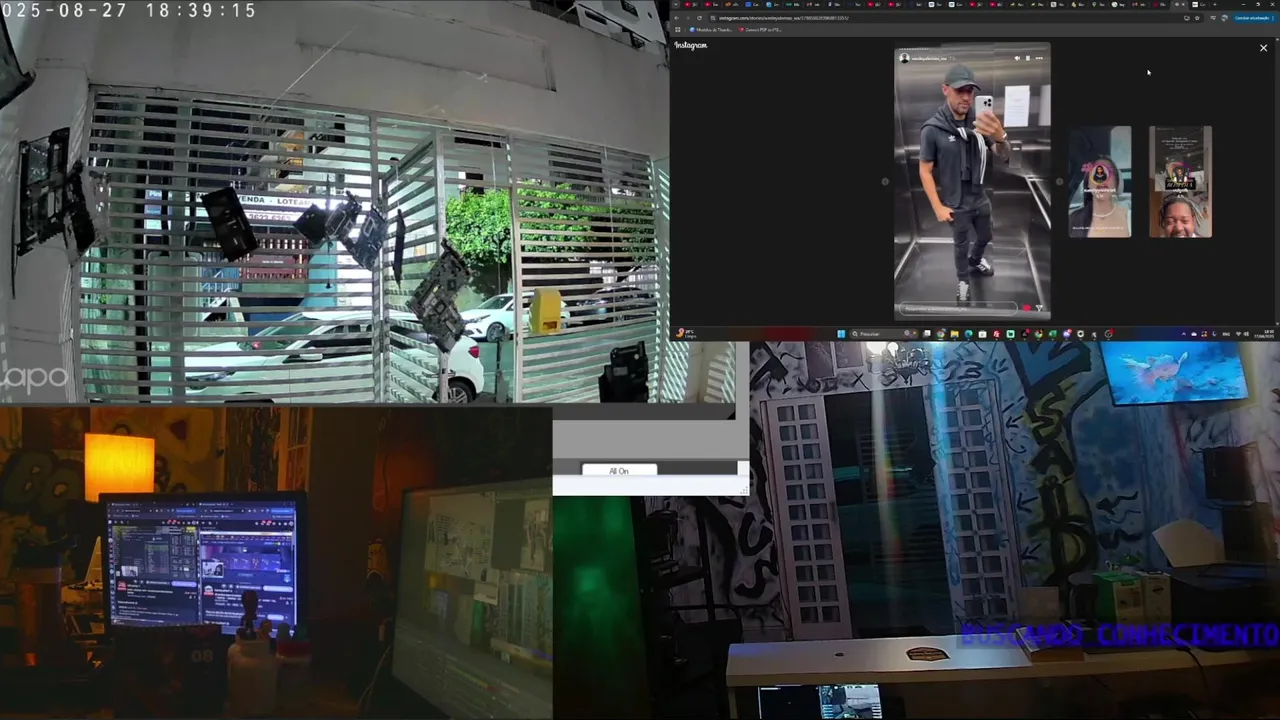This screenshot has width=1280, height=720.
Task: Click the story reply message field
Action: click(x=958, y=308)
